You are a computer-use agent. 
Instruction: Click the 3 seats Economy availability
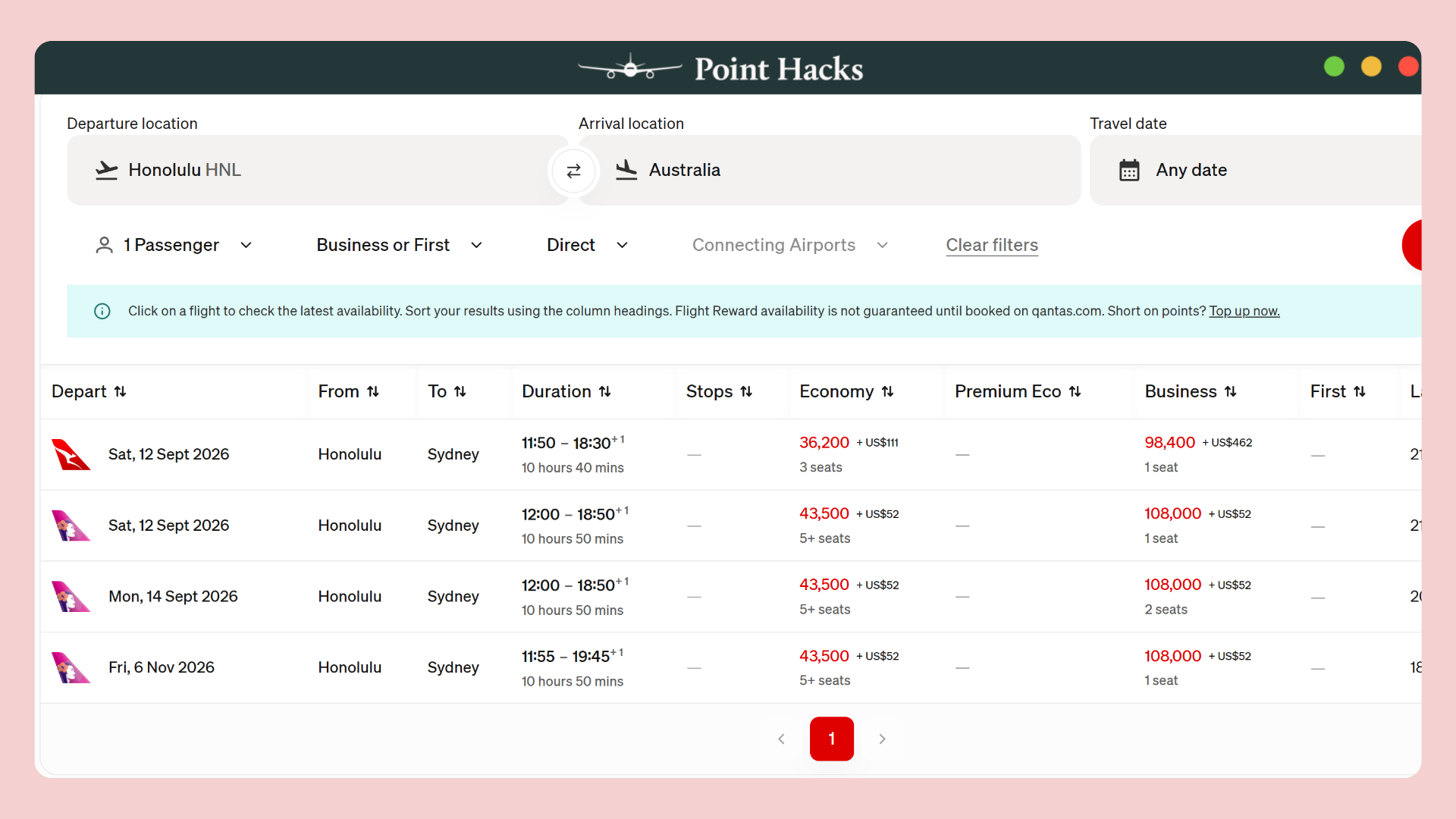(x=821, y=468)
